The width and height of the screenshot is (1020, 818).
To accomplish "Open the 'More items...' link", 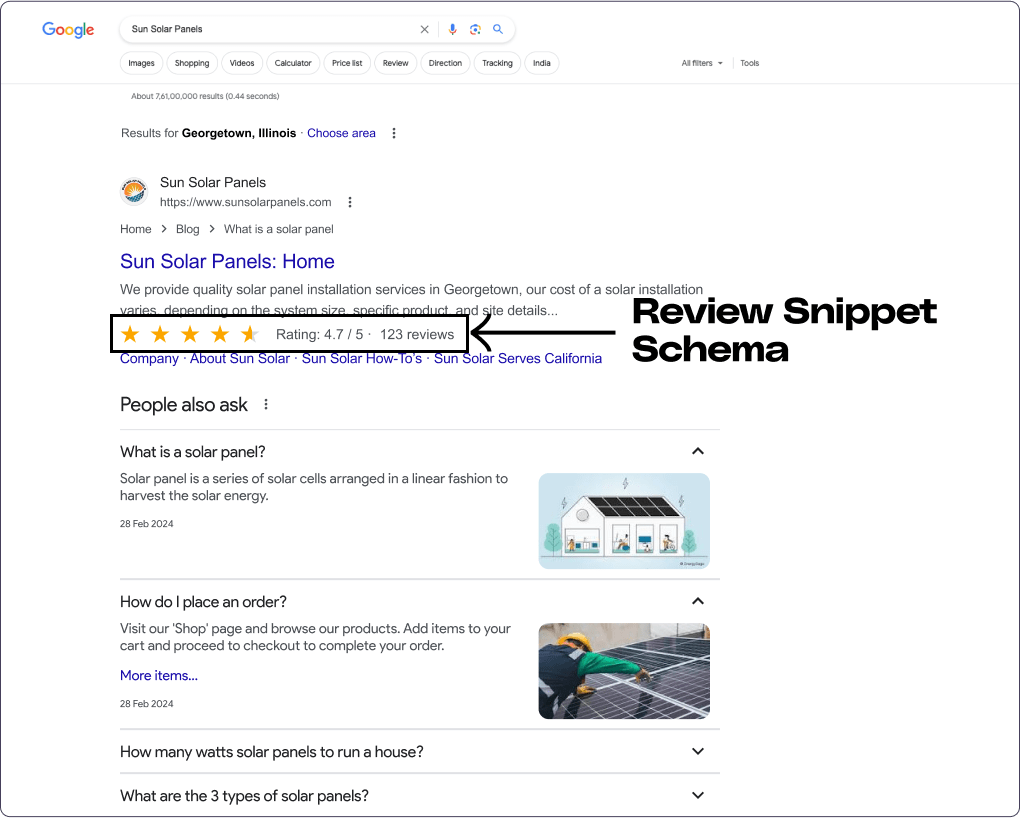I will (158, 674).
